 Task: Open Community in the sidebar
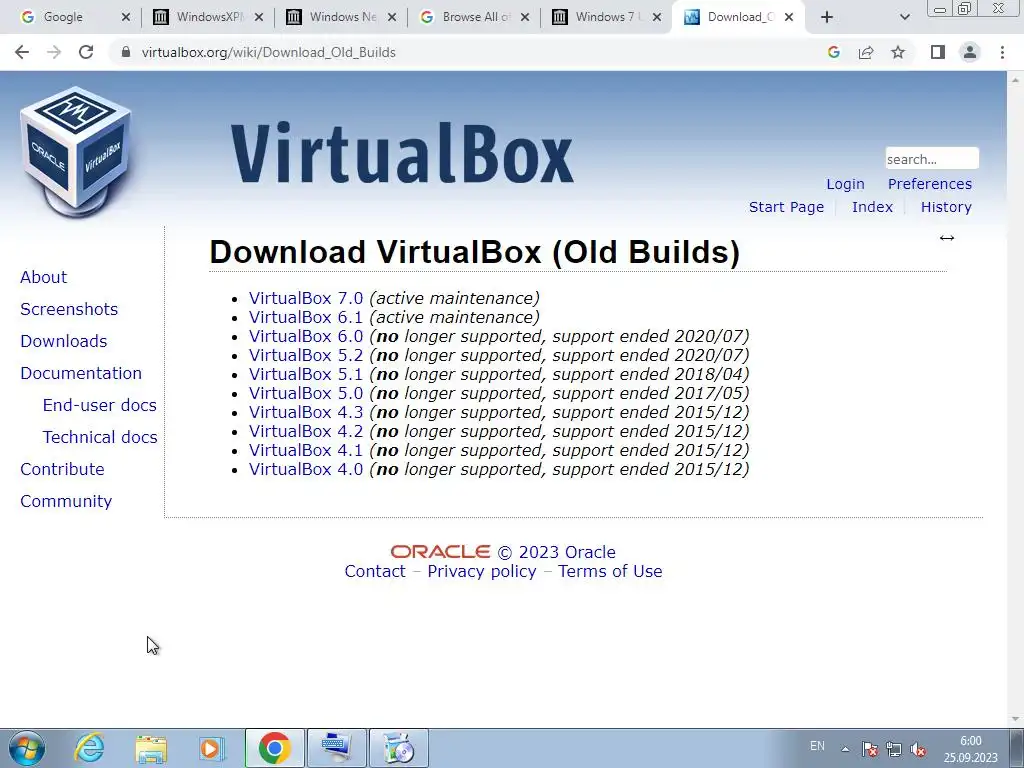click(x=66, y=502)
